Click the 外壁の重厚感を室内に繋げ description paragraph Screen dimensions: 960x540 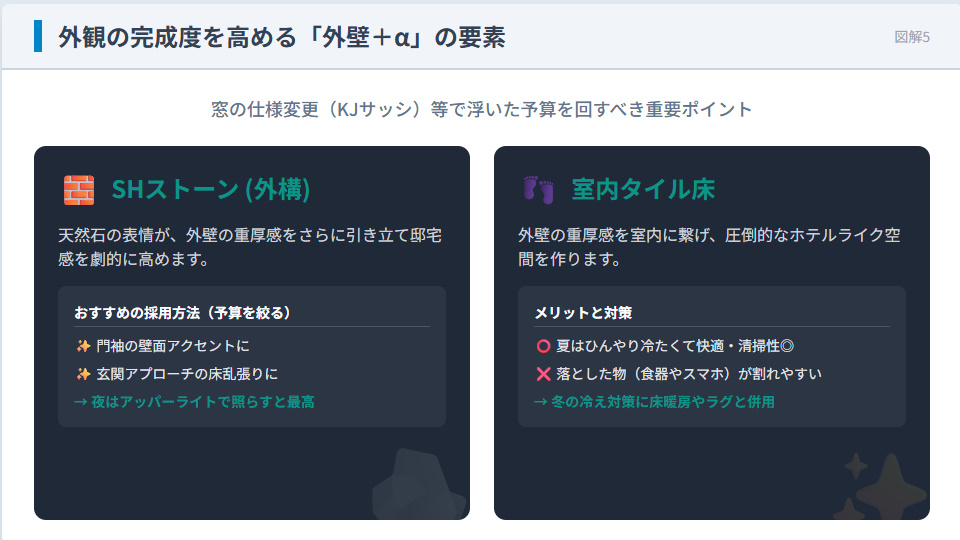(709, 247)
